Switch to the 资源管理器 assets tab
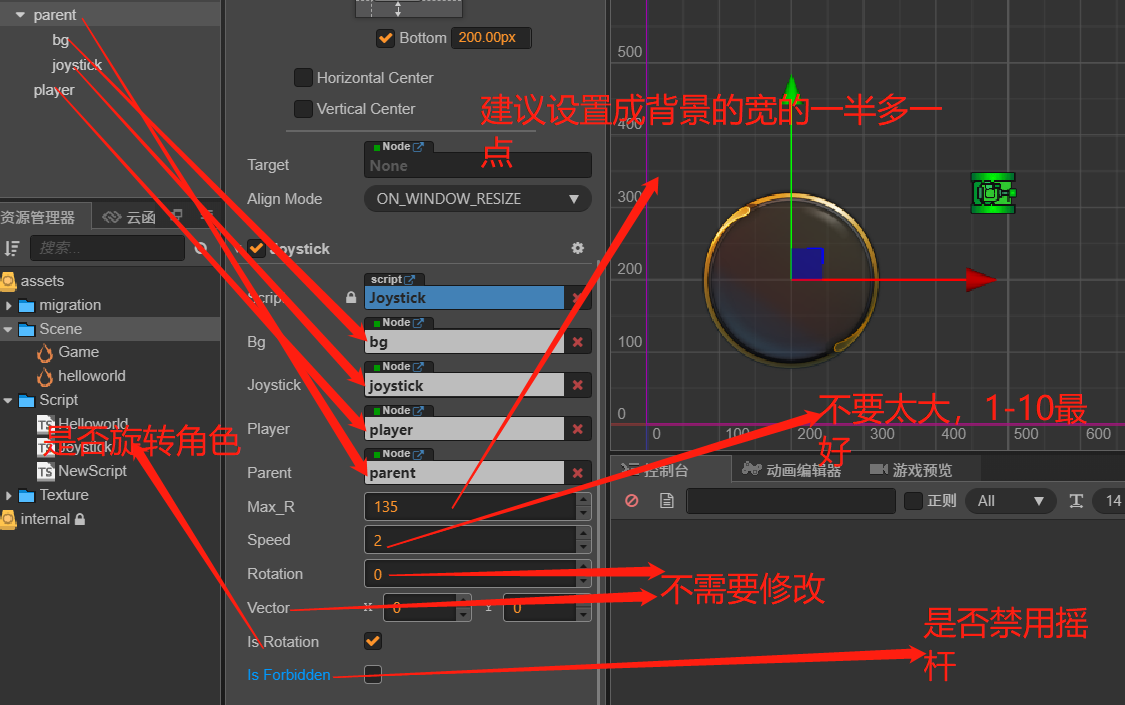The width and height of the screenshot is (1125, 705). pyautogui.click(x=42, y=217)
